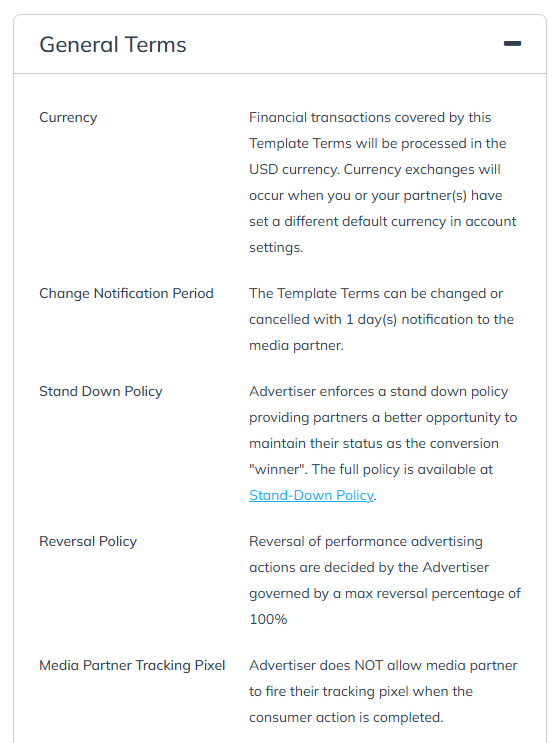Screen dimensions: 556x743
Task: Click the General Terms heading
Action: coord(113,45)
